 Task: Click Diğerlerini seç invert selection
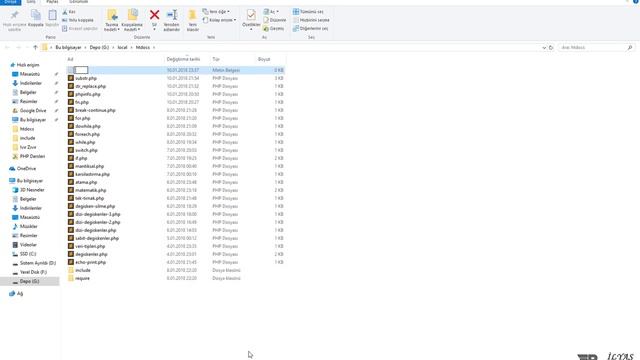click(x=310, y=29)
